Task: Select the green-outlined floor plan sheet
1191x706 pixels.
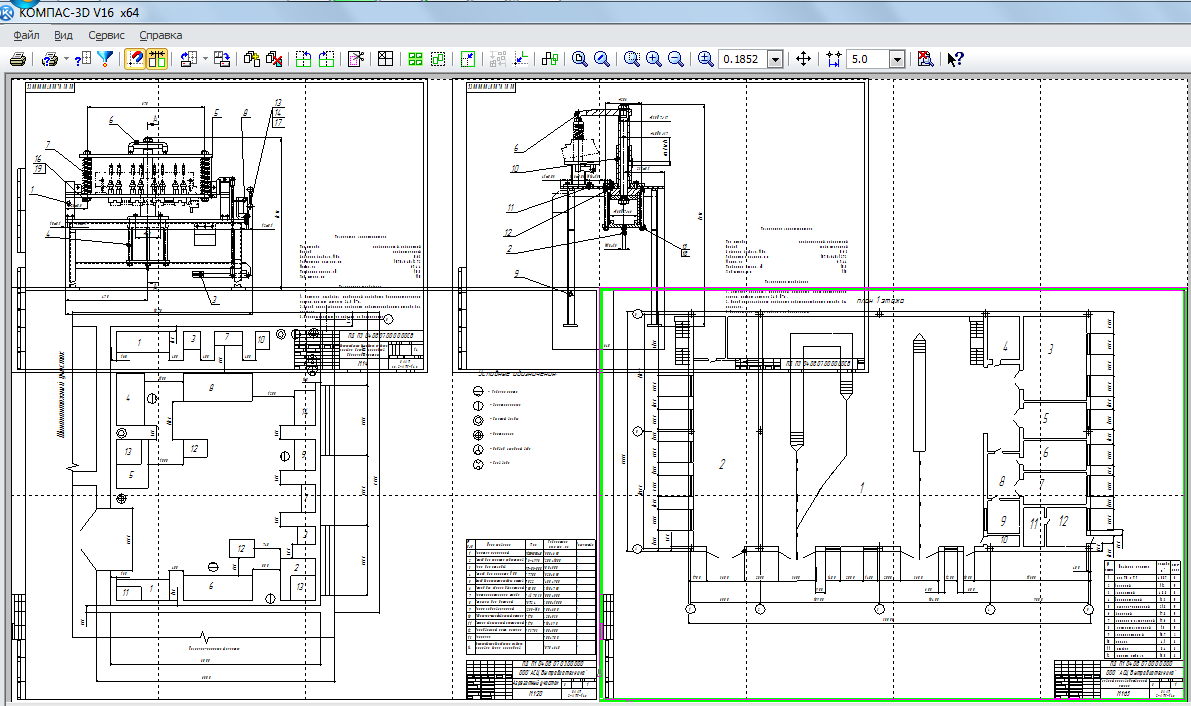Action: point(892,494)
